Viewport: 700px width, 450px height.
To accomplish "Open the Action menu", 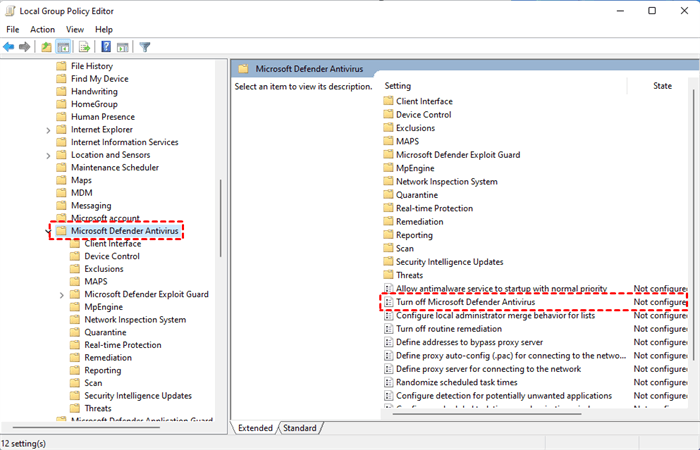I will point(42,29).
